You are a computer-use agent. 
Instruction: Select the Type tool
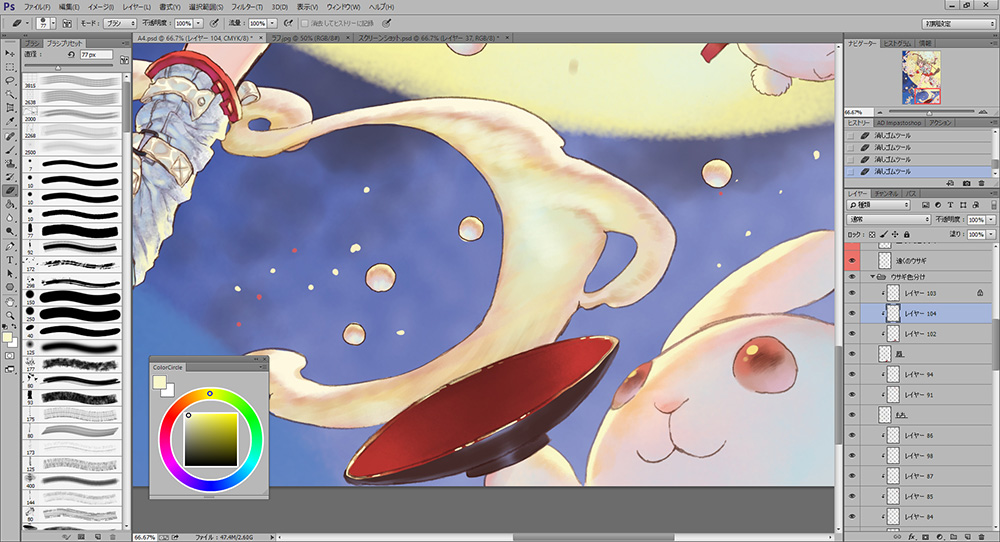click(x=10, y=260)
